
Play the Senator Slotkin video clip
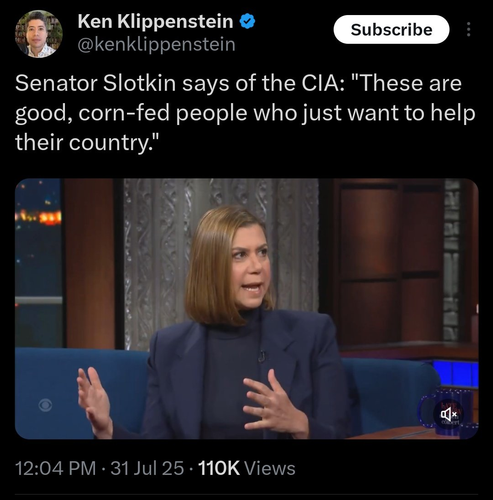click(247, 309)
